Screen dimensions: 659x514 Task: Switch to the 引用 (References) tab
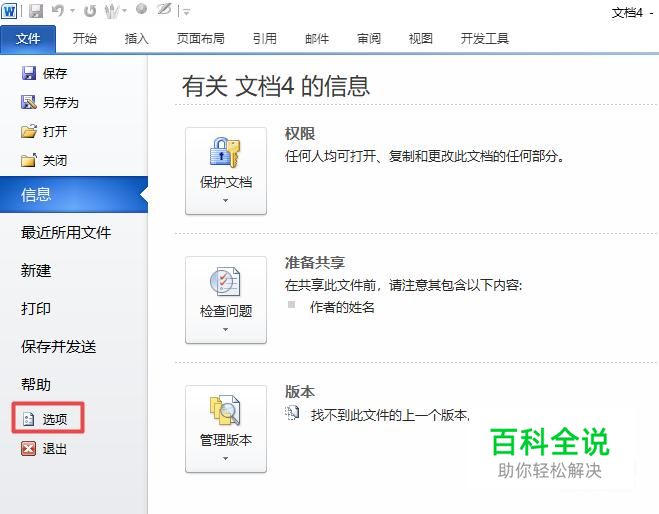coord(265,39)
